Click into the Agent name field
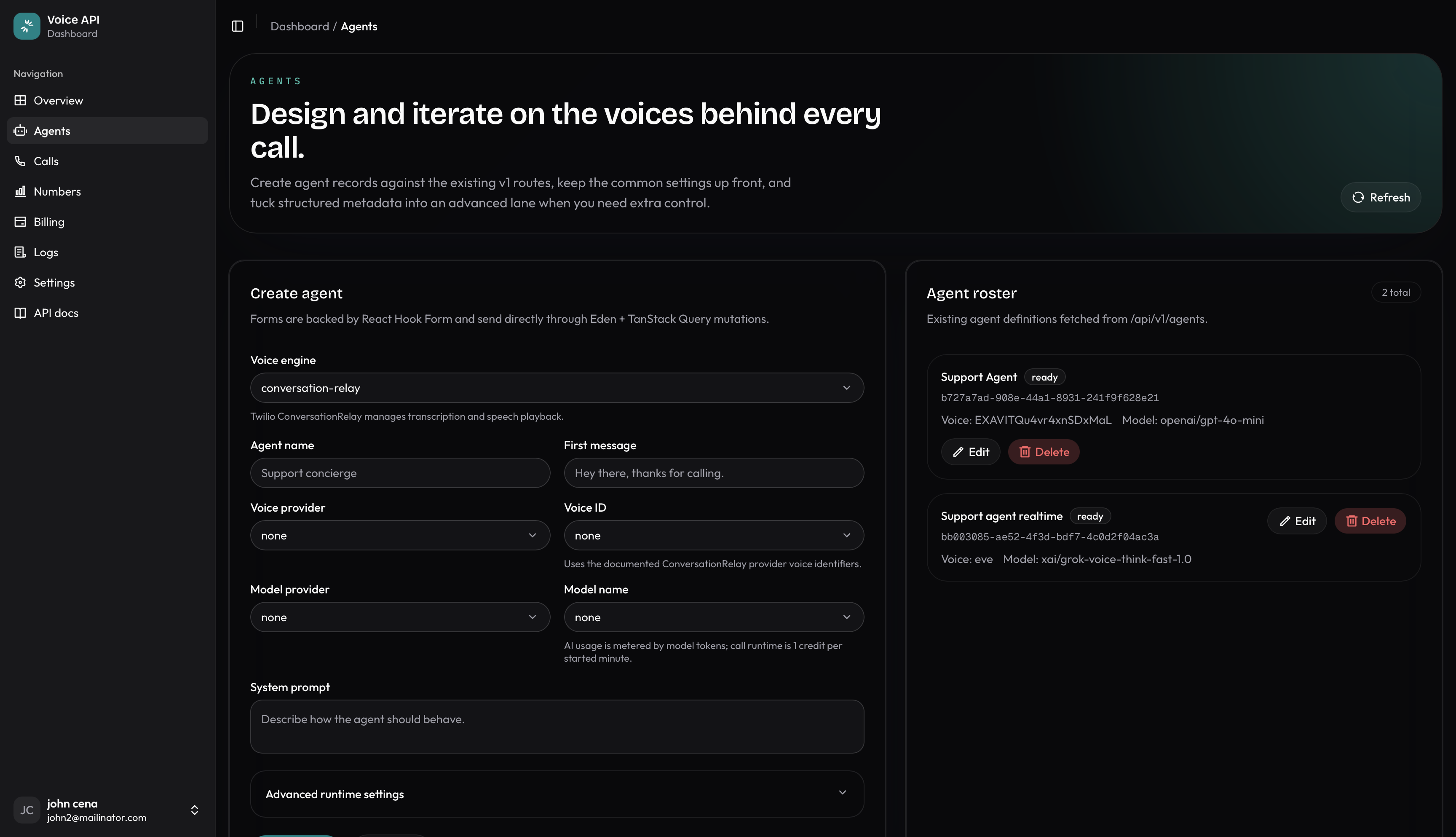The width and height of the screenshot is (1456, 837). (x=400, y=473)
